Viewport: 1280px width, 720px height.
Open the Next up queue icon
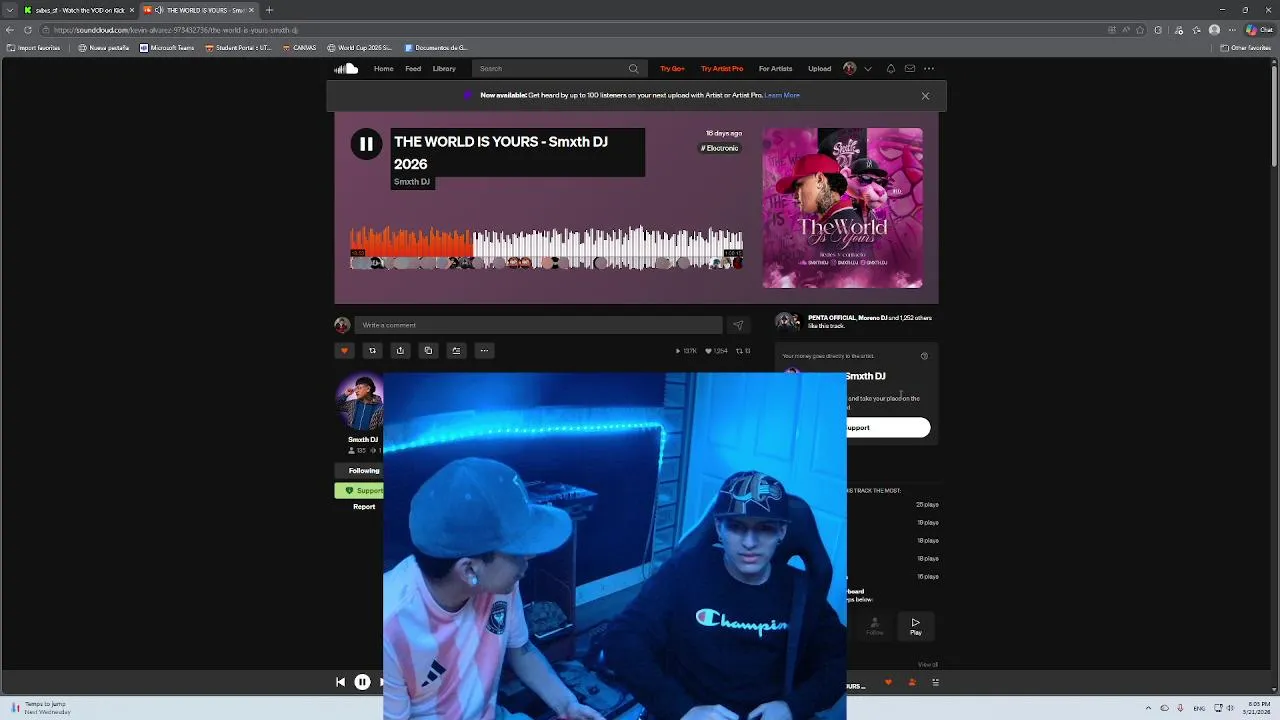(x=935, y=683)
